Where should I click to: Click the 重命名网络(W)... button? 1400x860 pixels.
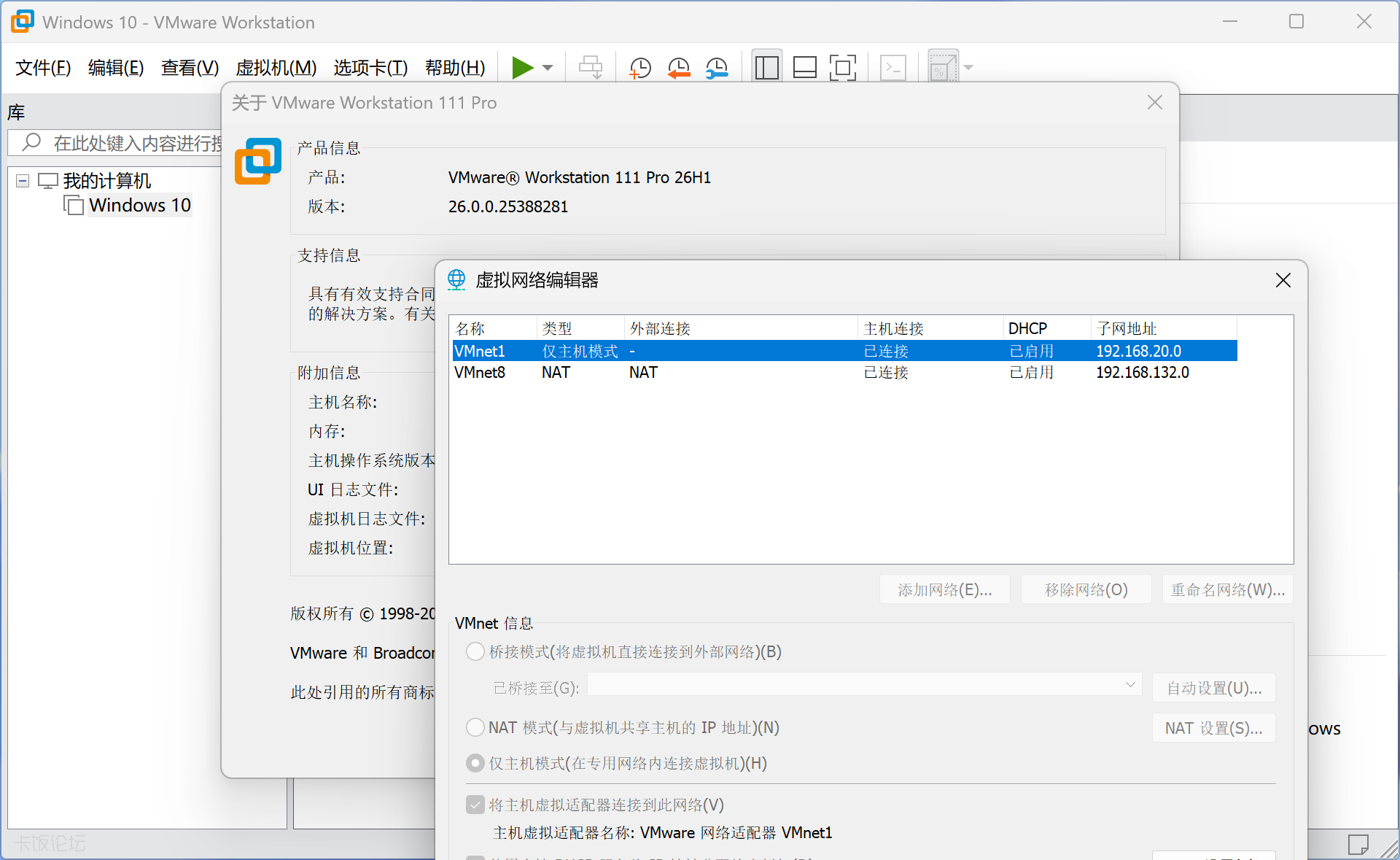[x=1227, y=589]
